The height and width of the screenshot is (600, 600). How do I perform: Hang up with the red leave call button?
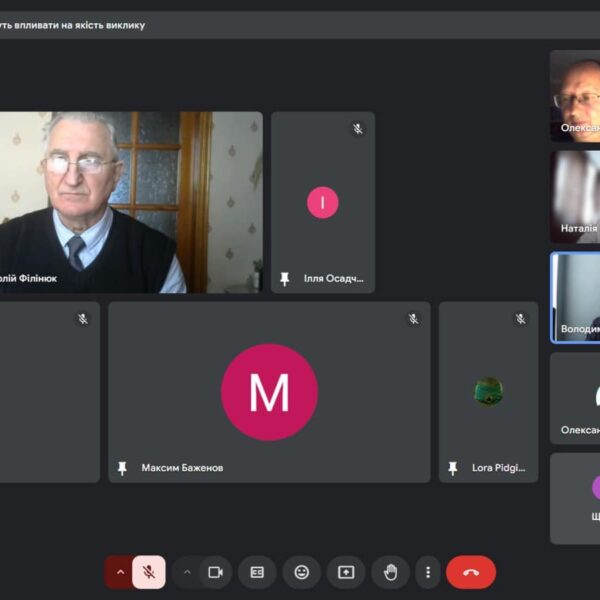pos(471,572)
